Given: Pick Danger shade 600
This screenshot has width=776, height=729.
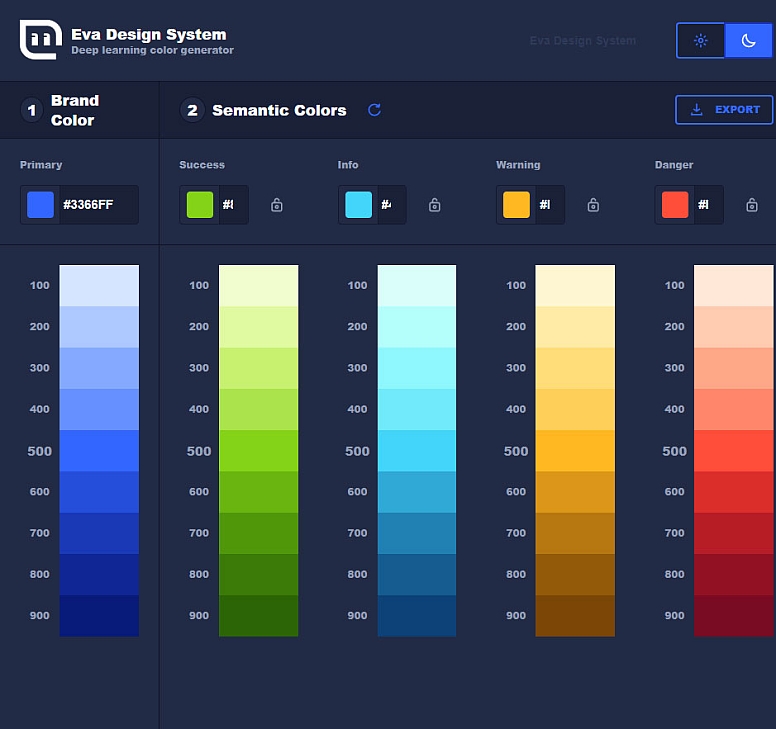Looking at the screenshot, I should point(733,492).
